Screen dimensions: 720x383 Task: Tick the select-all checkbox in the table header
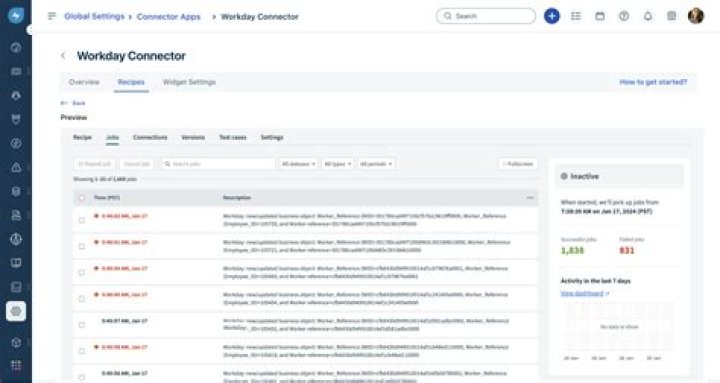[82, 198]
